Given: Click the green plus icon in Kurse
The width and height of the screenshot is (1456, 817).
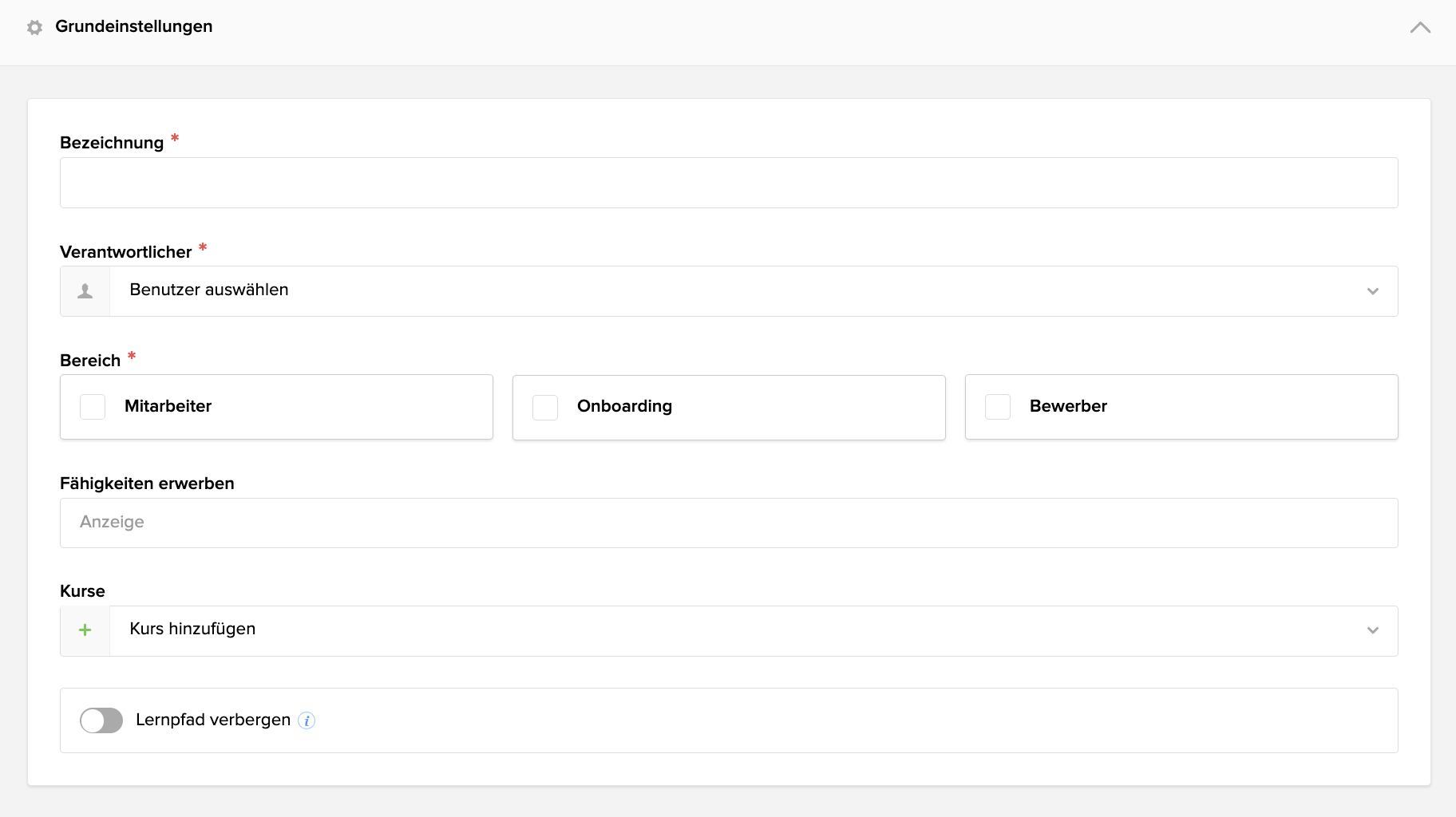Looking at the screenshot, I should coord(85,630).
